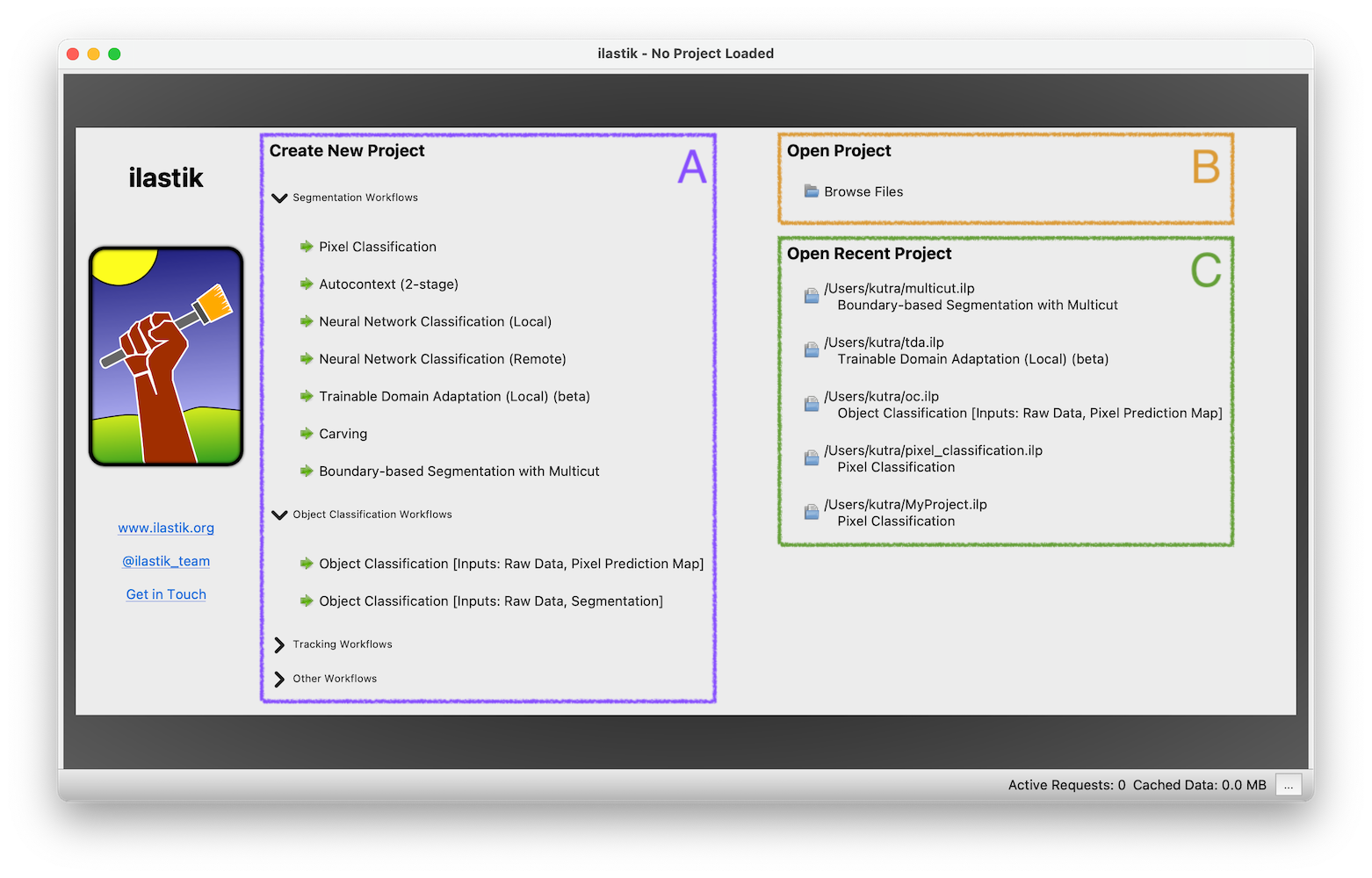The width and height of the screenshot is (1372, 878).
Task: Click the ilastik fist-and-brush logo image
Action: [x=166, y=356]
